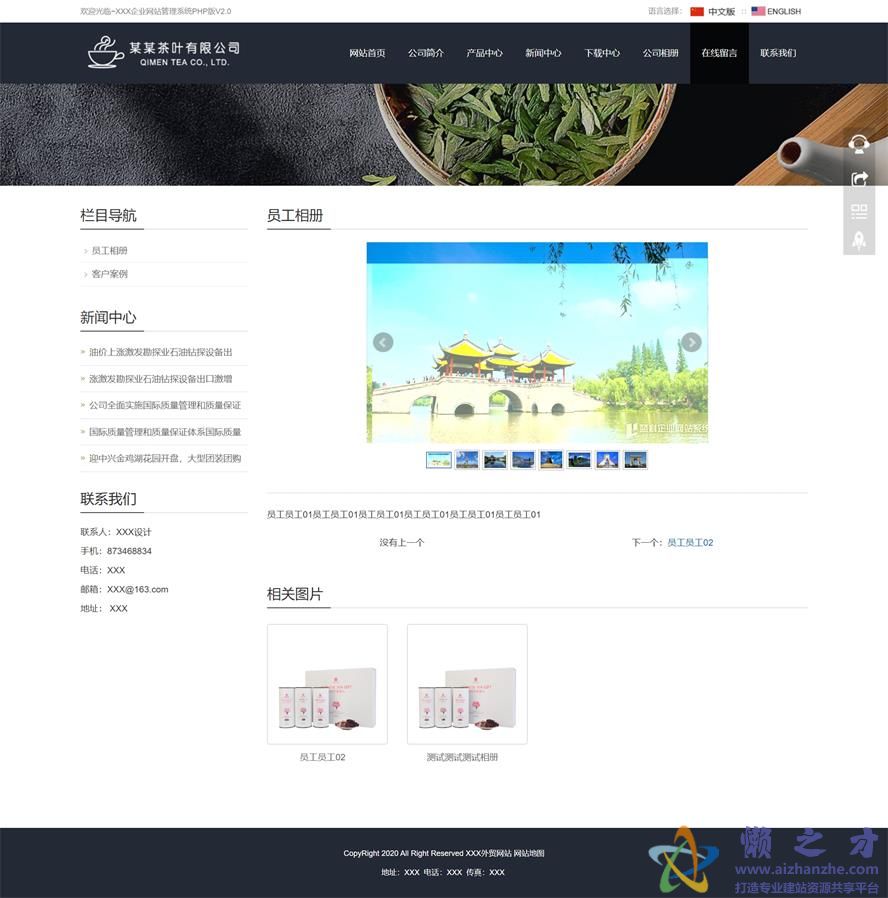
Task: Click the rocket back-to-top icon
Action: click(x=858, y=240)
